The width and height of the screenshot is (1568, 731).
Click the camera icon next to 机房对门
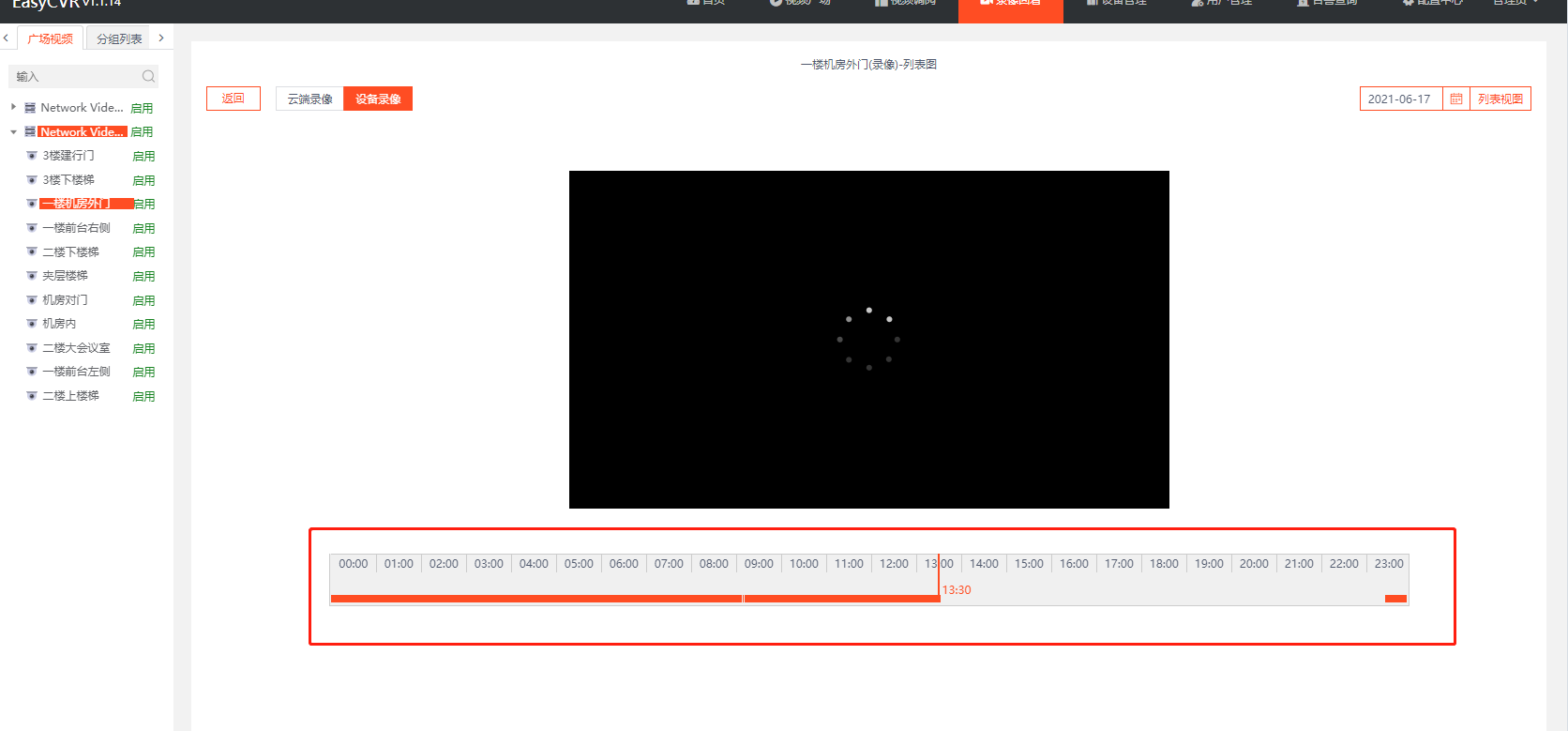click(32, 300)
